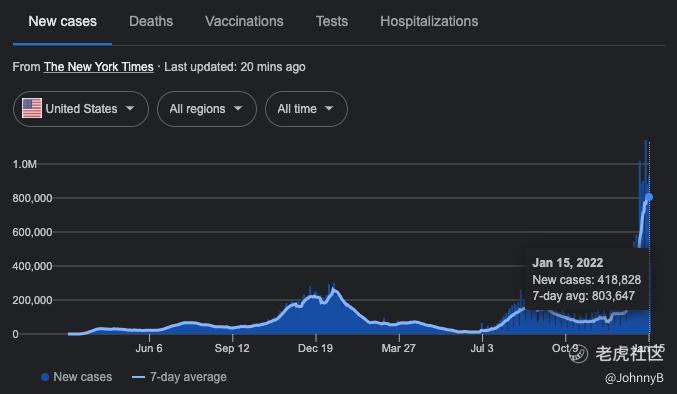
Task: Expand the All regions dropdown
Action: click(207, 109)
